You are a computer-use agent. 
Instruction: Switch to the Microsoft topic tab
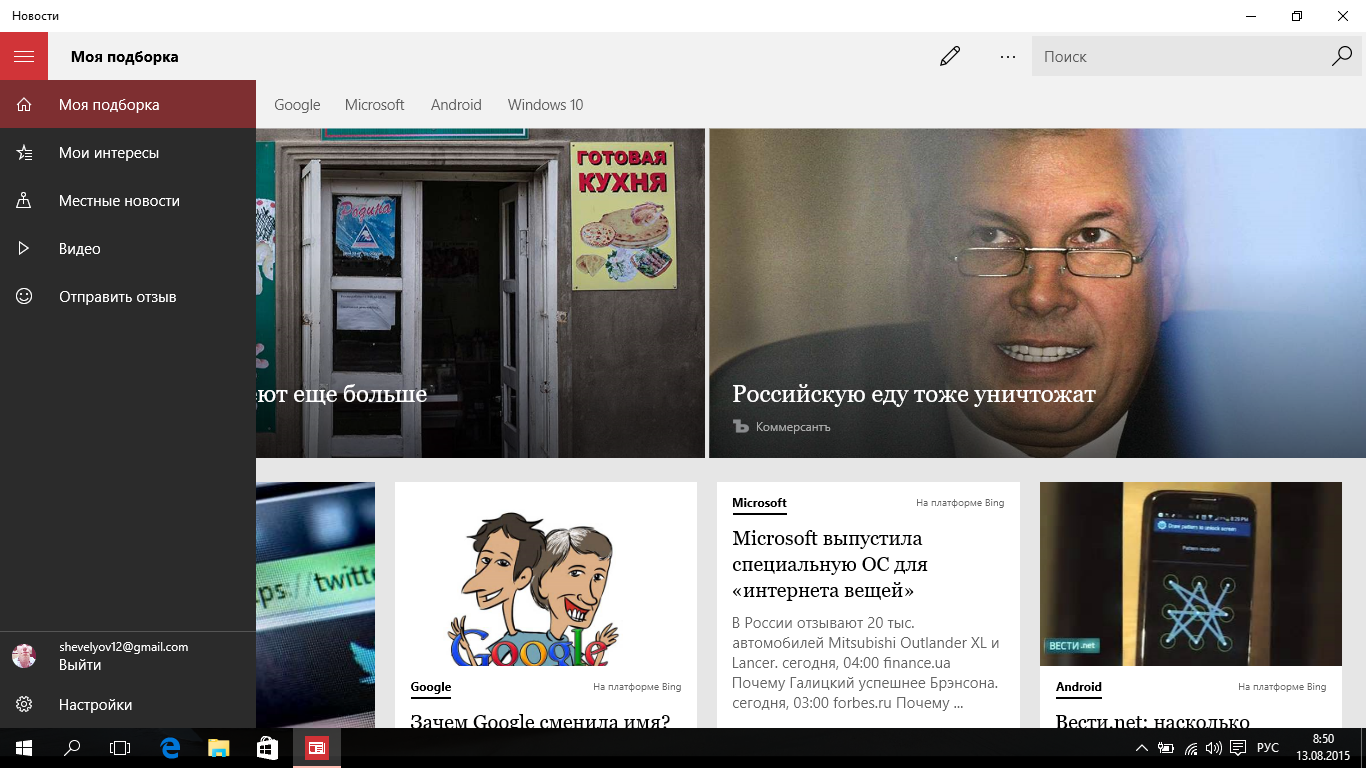[374, 105]
